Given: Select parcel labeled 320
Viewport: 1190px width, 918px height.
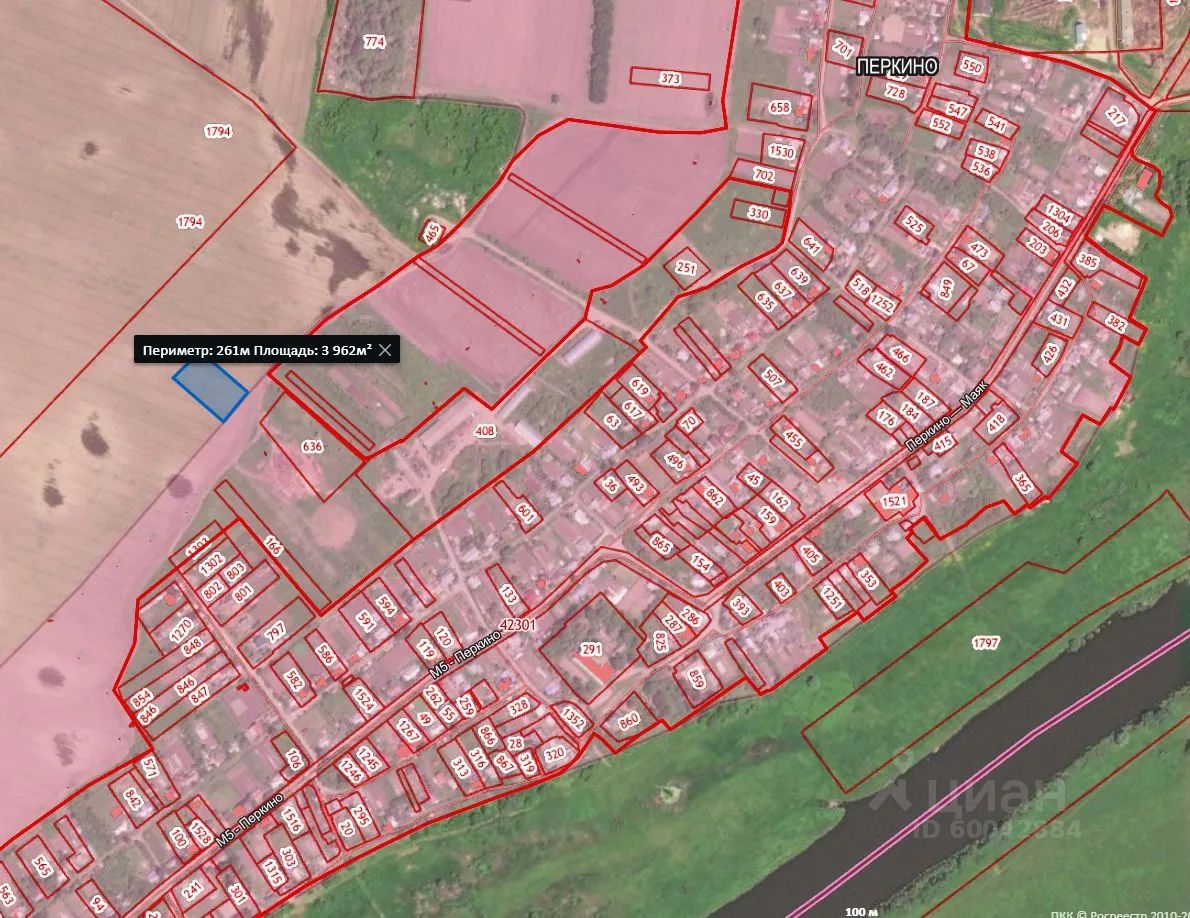Looking at the screenshot, I should [x=556, y=753].
